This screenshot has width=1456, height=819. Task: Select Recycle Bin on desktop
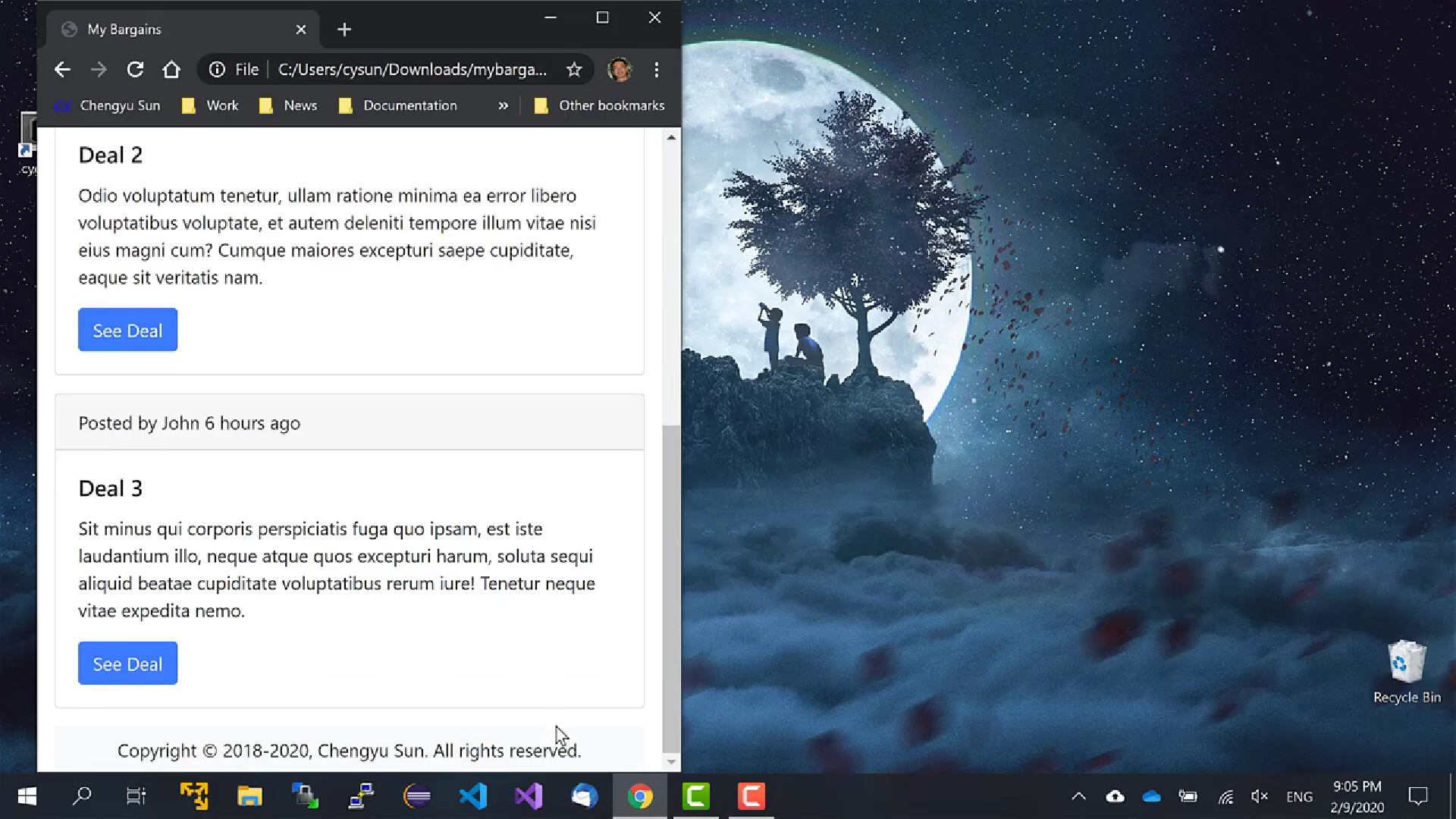1407,673
